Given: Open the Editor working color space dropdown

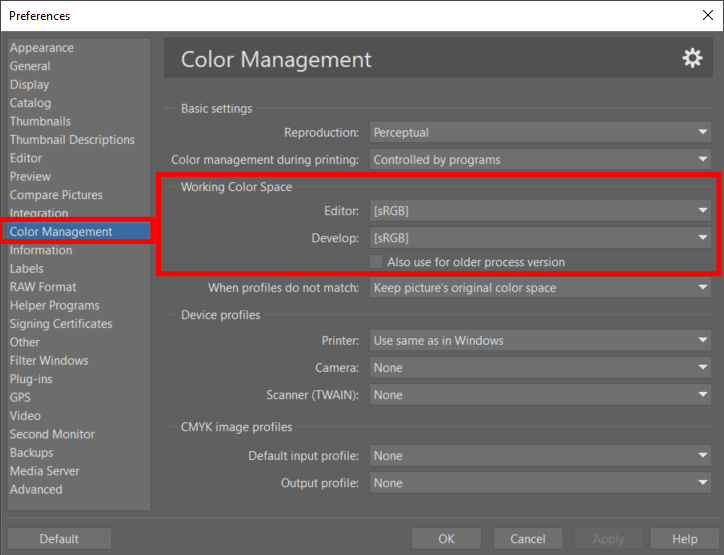Looking at the screenshot, I should pyautogui.click(x=540, y=211).
